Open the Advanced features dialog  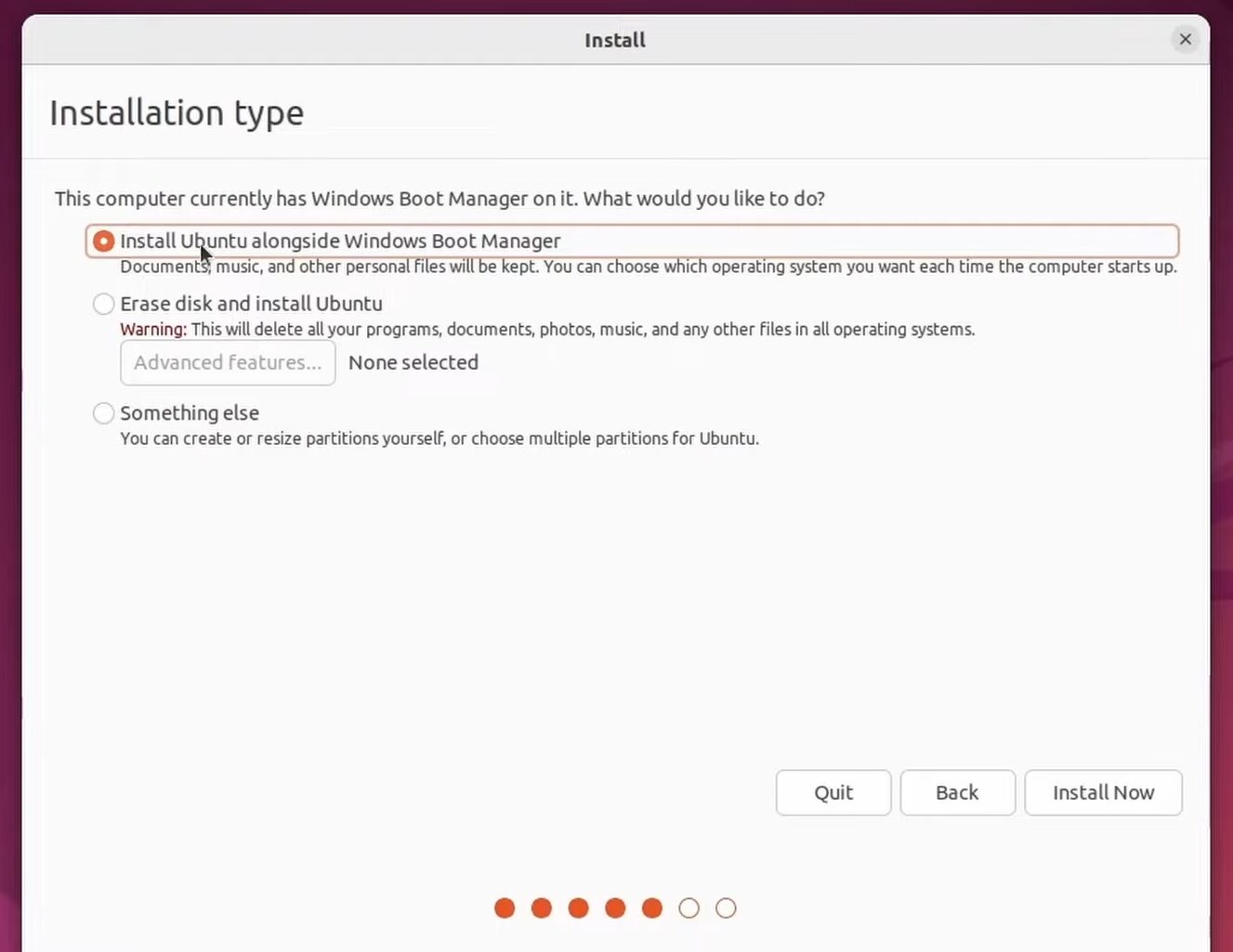point(228,362)
